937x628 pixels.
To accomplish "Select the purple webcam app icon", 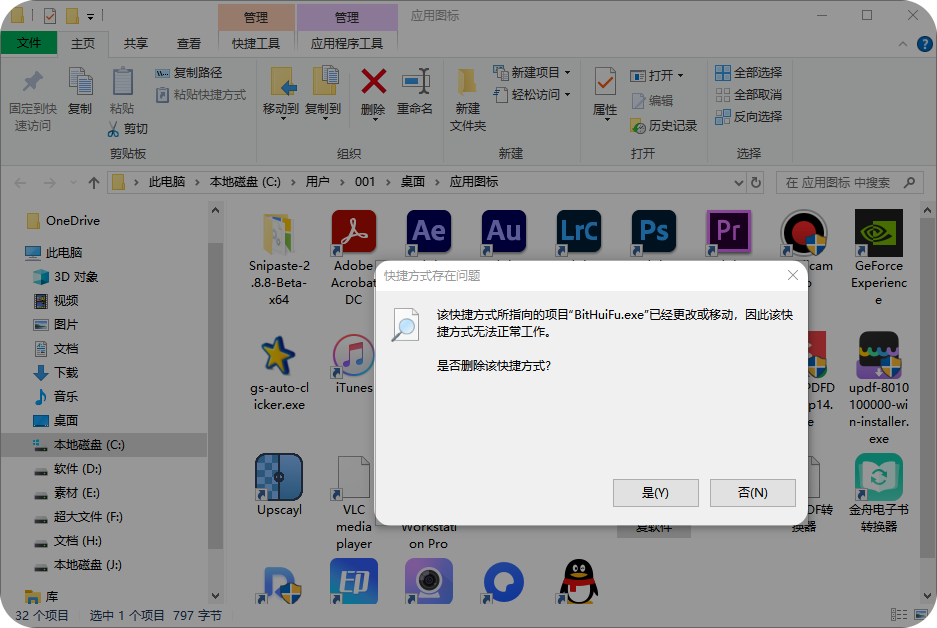I will 428,581.
